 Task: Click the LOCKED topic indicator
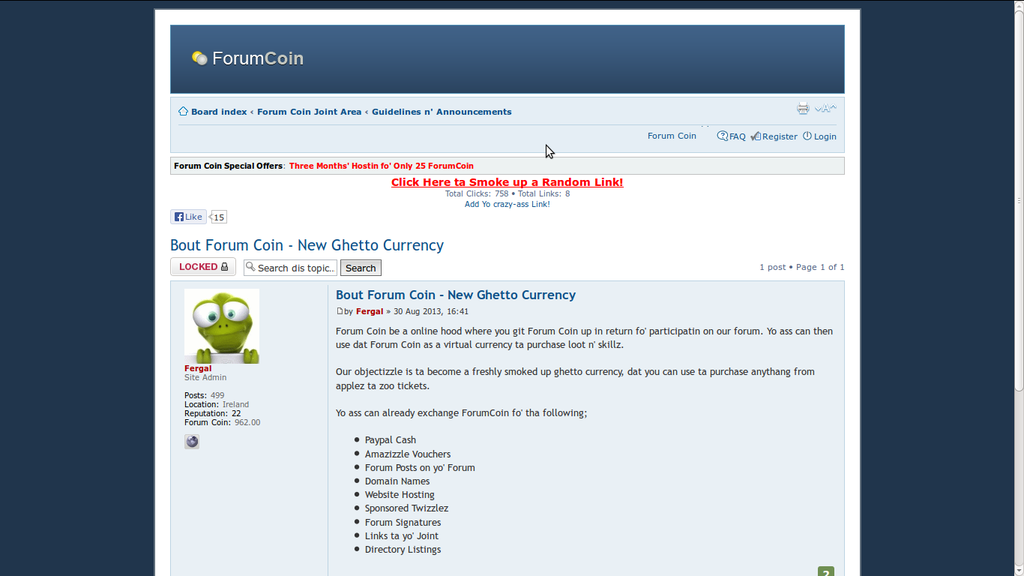tap(202, 266)
